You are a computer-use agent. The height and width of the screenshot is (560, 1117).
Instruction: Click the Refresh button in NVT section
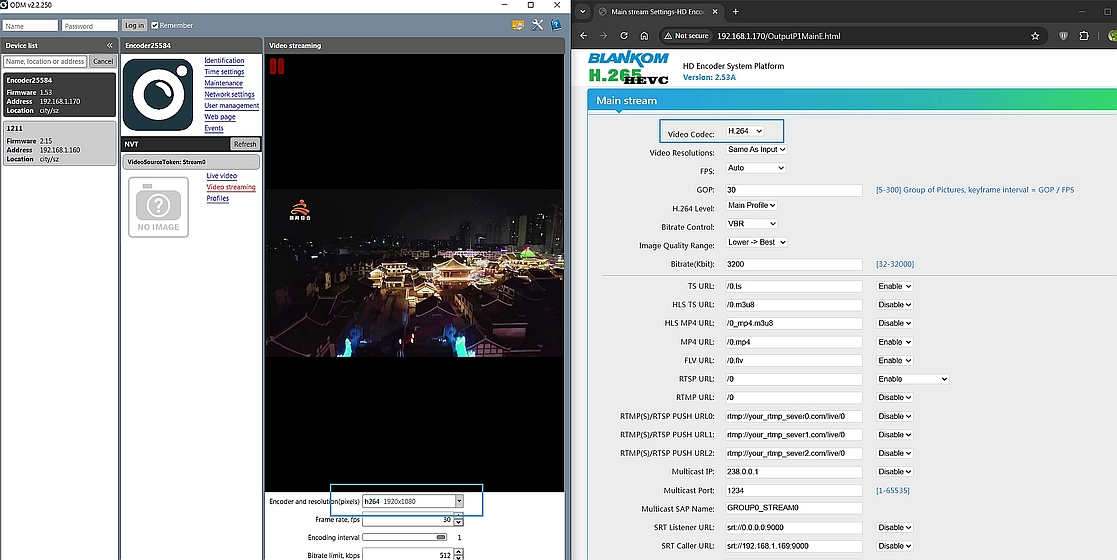[245, 144]
